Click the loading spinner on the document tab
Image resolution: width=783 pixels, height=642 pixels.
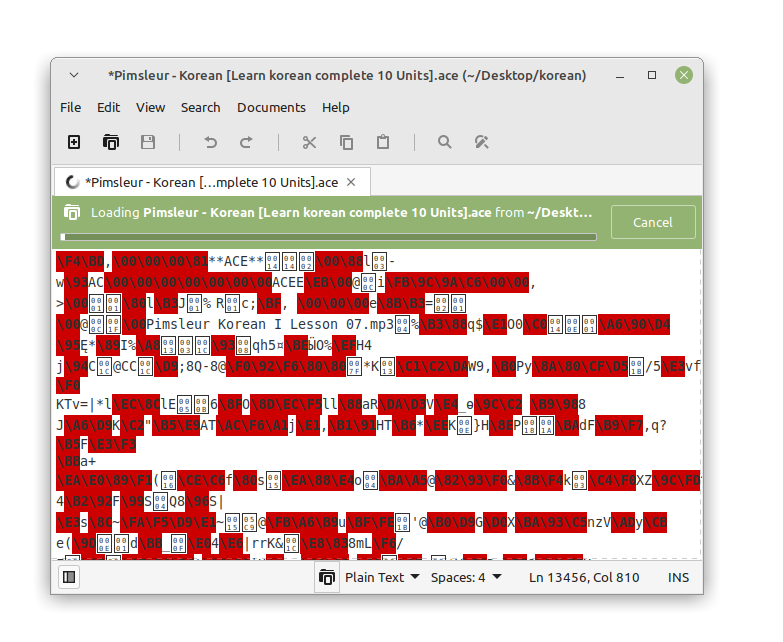click(x=72, y=183)
